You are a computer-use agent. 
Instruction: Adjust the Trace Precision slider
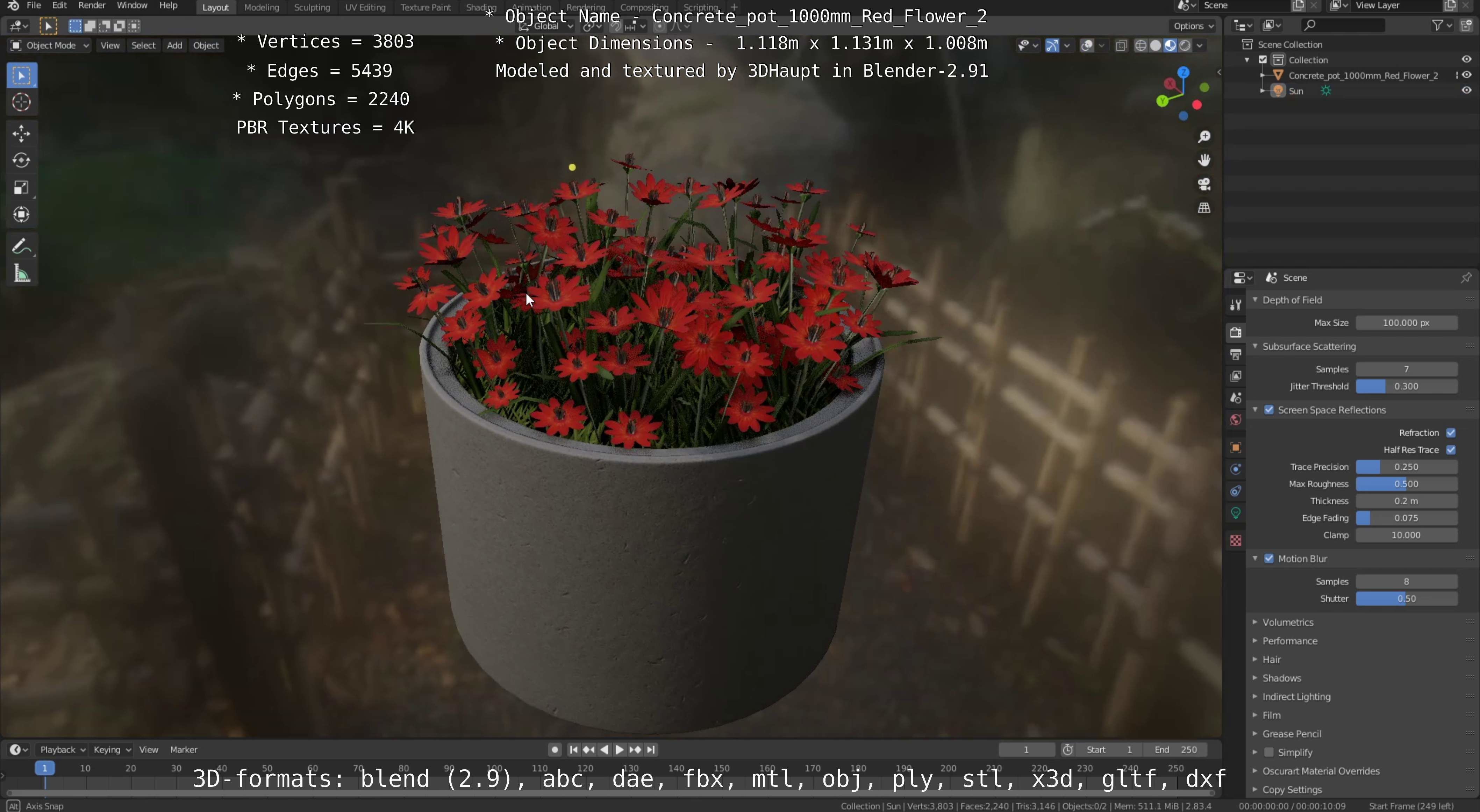[1407, 467]
